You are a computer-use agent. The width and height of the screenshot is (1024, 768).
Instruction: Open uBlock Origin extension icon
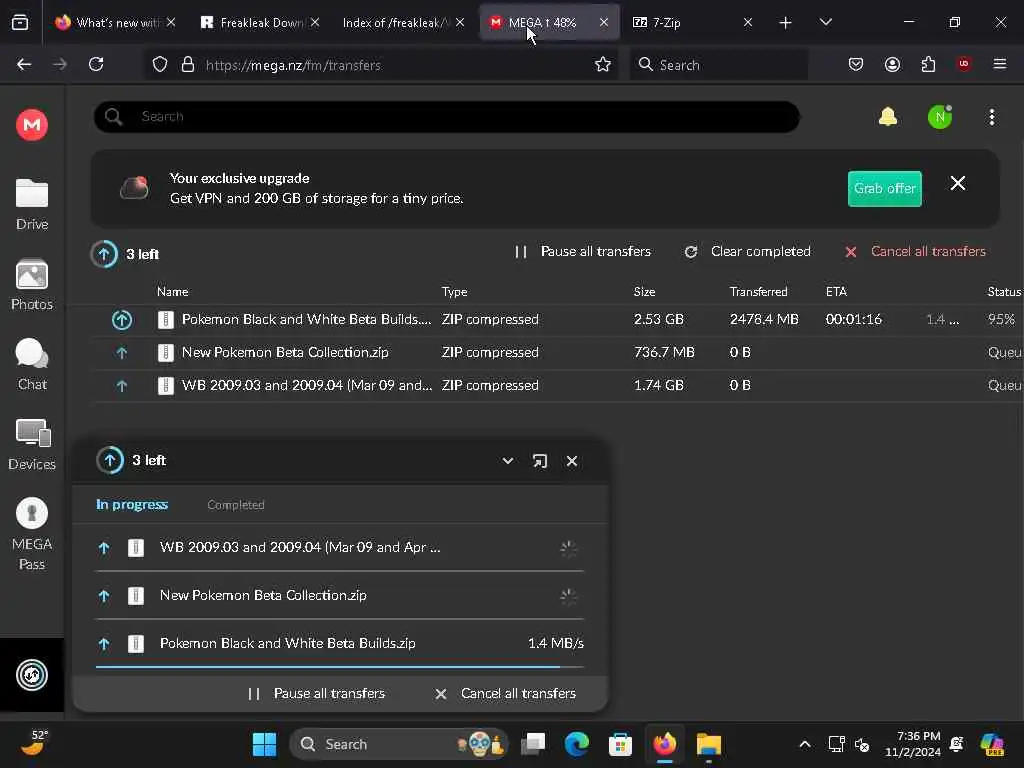(963, 64)
